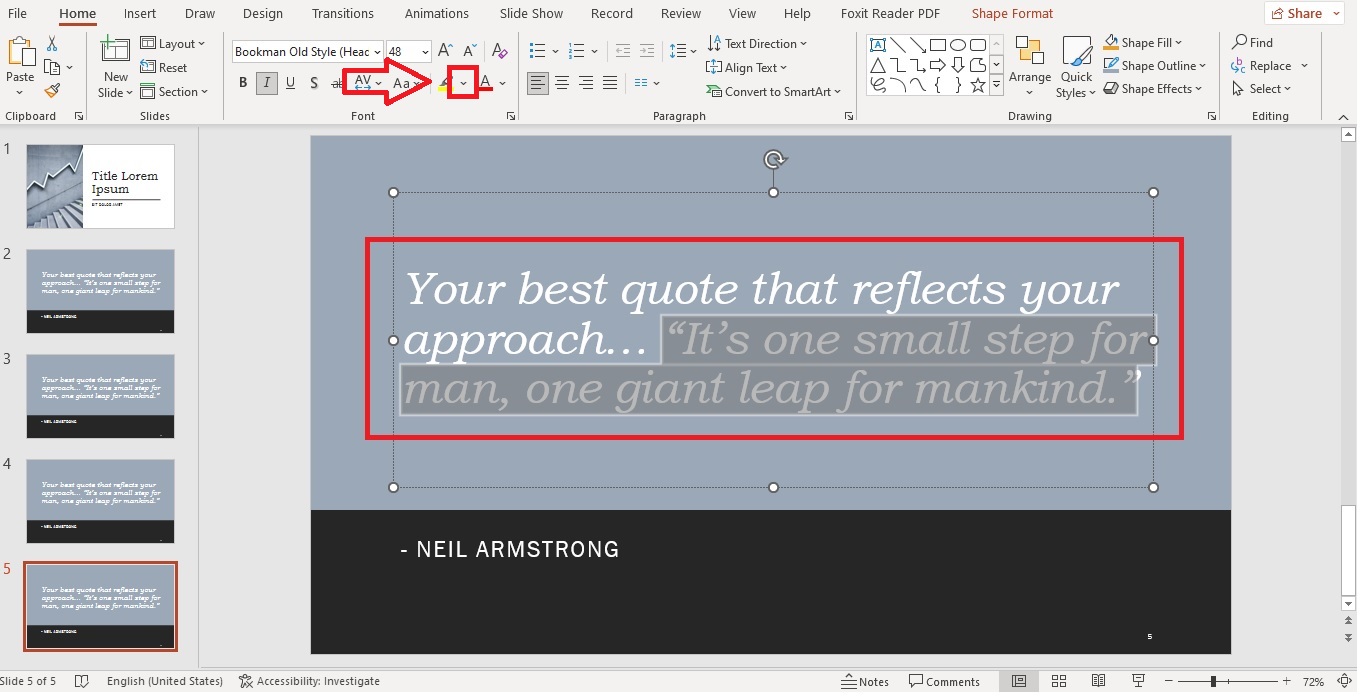Select slide 2 thumbnail in the panel
This screenshot has height=700, width=1364.
[100, 290]
